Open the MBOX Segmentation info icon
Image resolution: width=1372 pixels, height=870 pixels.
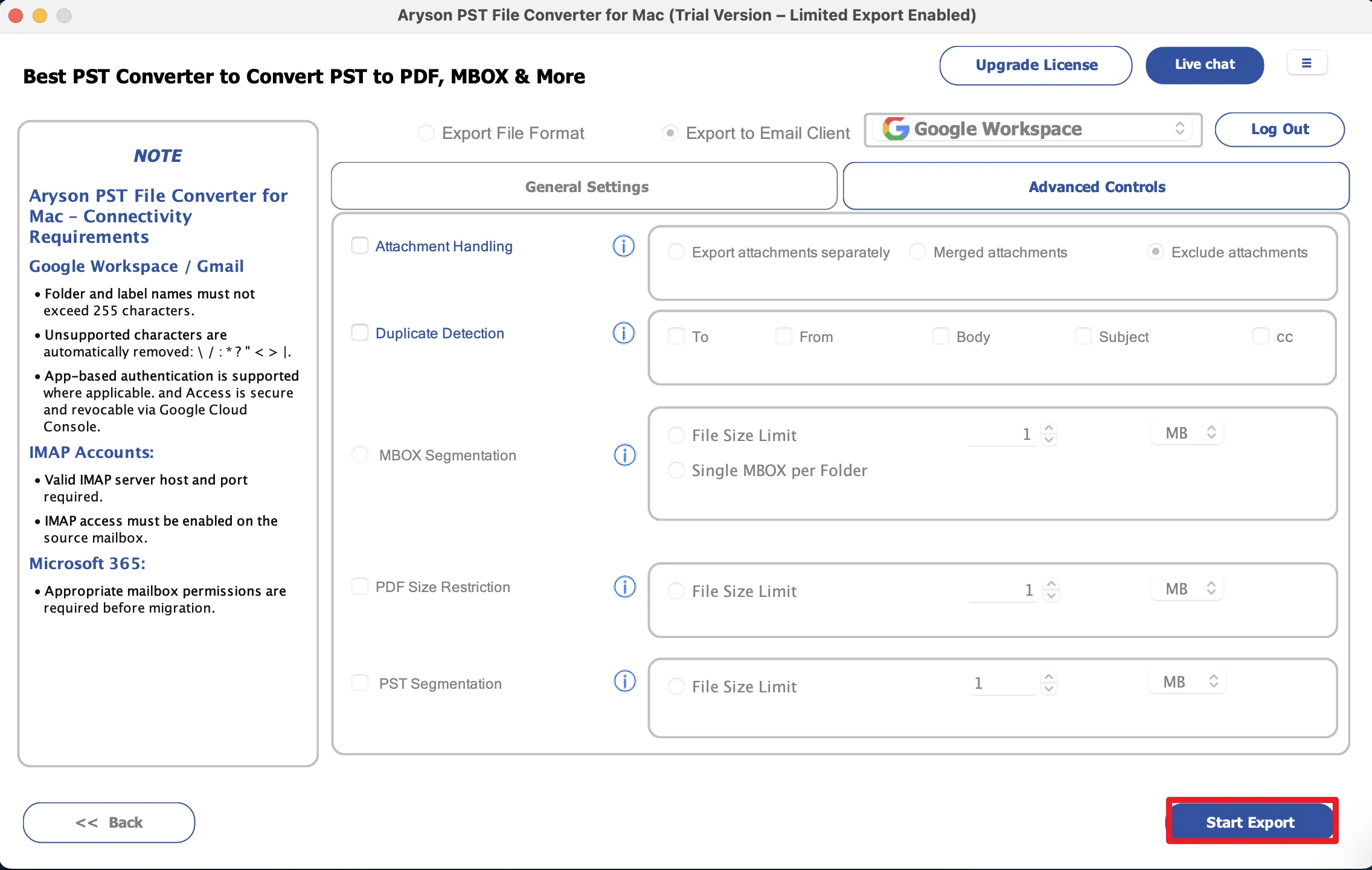pos(625,455)
